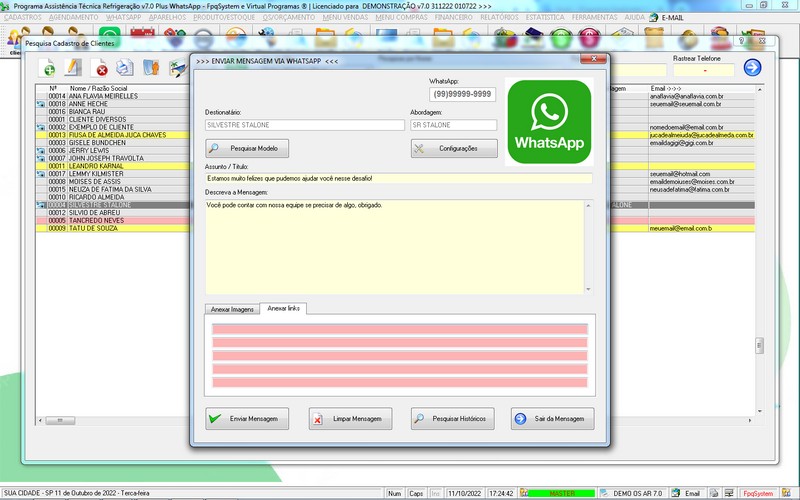Viewport: 800px width, 500px height.
Task: Click the Destinatário field
Action: pos(305,125)
